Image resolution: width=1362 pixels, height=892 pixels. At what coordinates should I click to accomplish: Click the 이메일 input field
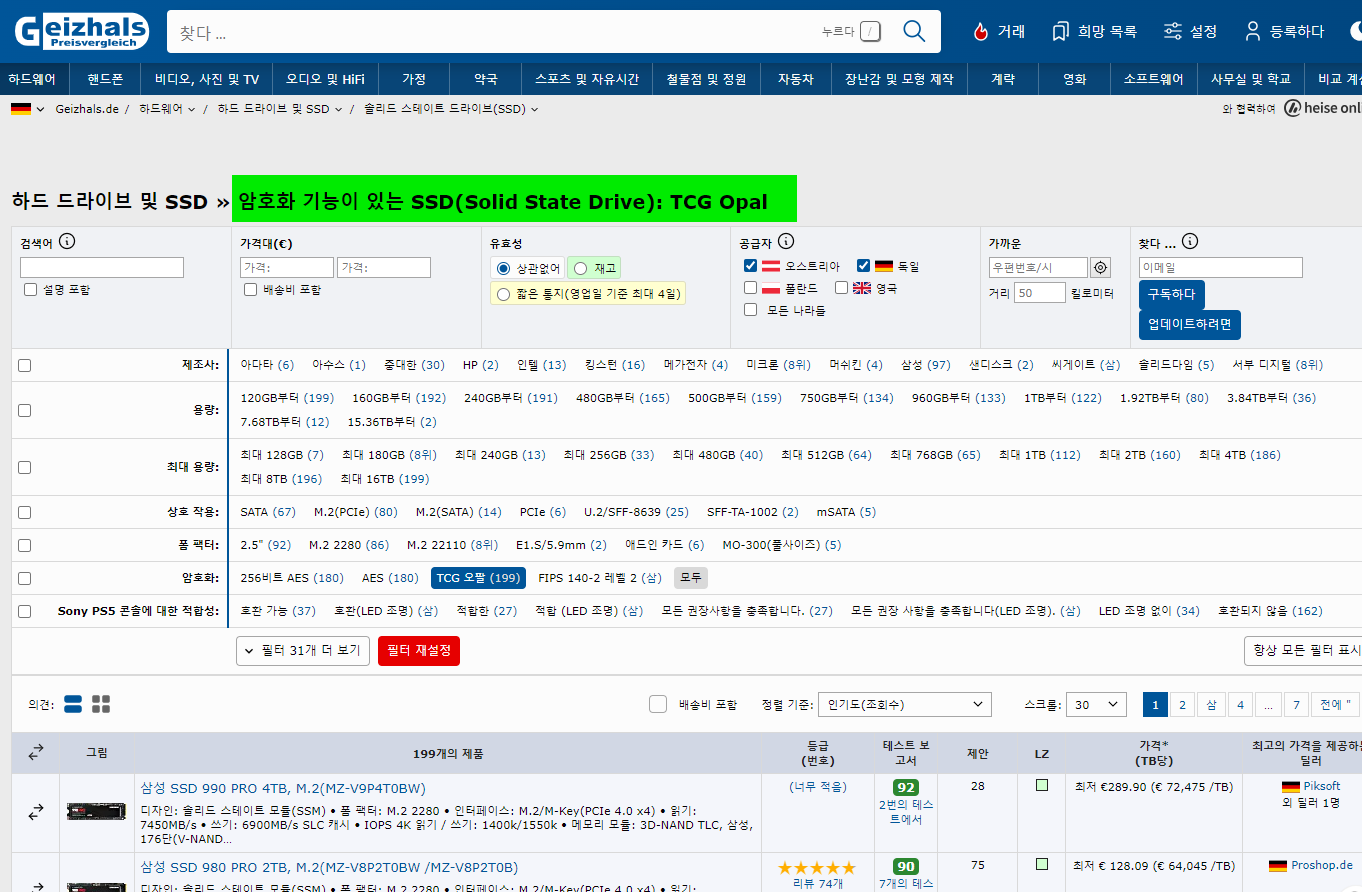click(x=1221, y=268)
